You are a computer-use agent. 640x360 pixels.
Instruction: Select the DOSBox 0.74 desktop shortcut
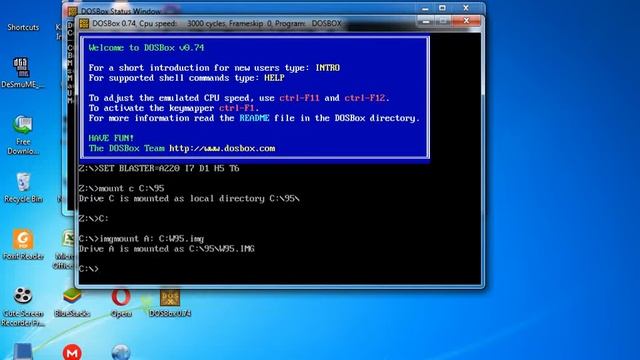170,302
